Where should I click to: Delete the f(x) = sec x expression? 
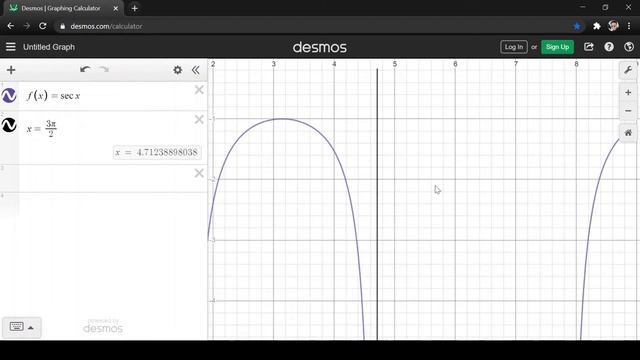[199, 90]
